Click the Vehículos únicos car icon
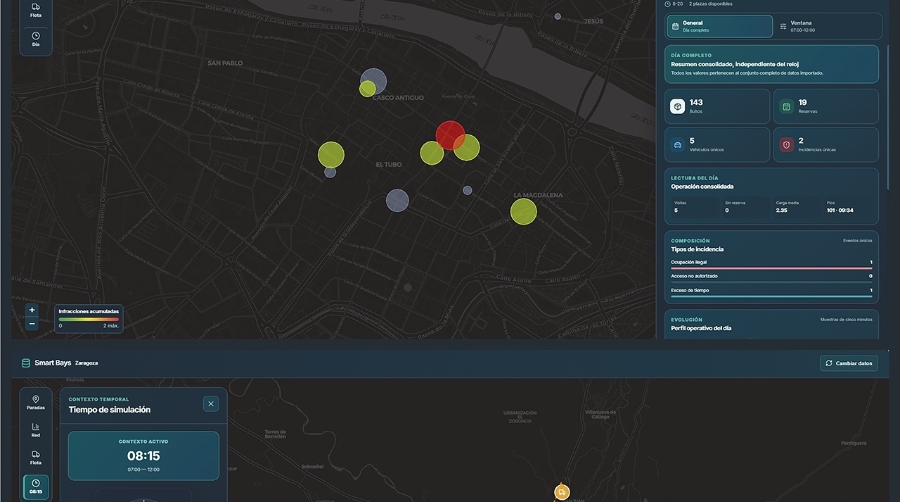The image size is (900, 502). click(x=677, y=145)
